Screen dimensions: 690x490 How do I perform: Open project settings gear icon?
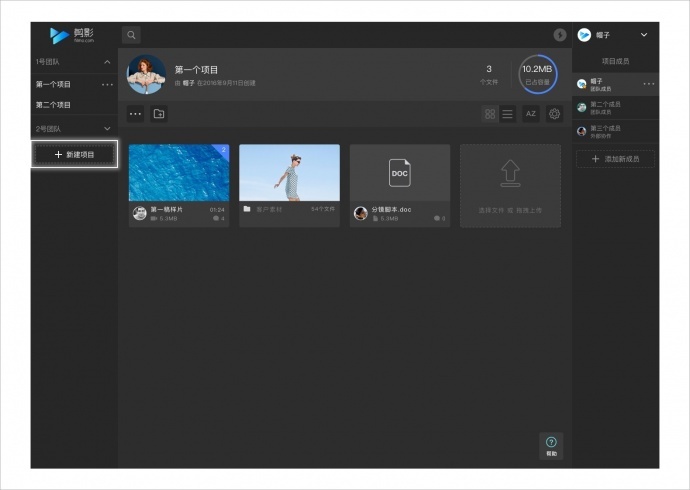tap(554, 114)
